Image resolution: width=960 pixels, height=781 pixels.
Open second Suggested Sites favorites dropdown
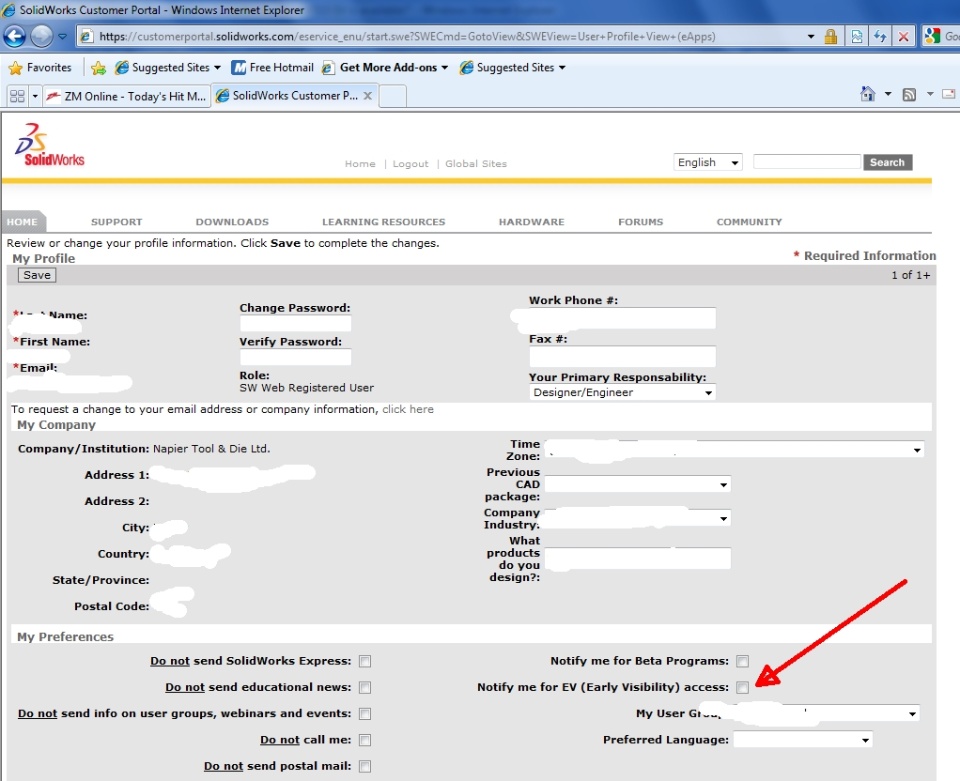[x=512, y=68]
